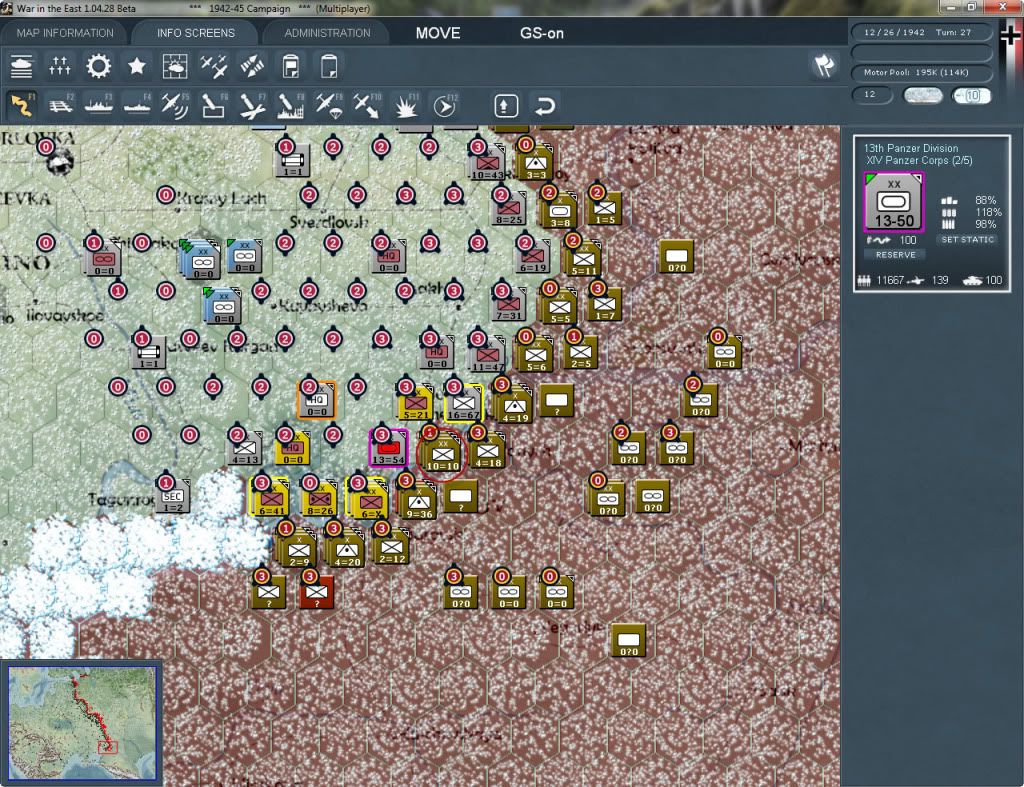Viewport: 1024px width, 787px height.
Task: Select the 5=21 yellow unit on map
Action: coord(415,404)
